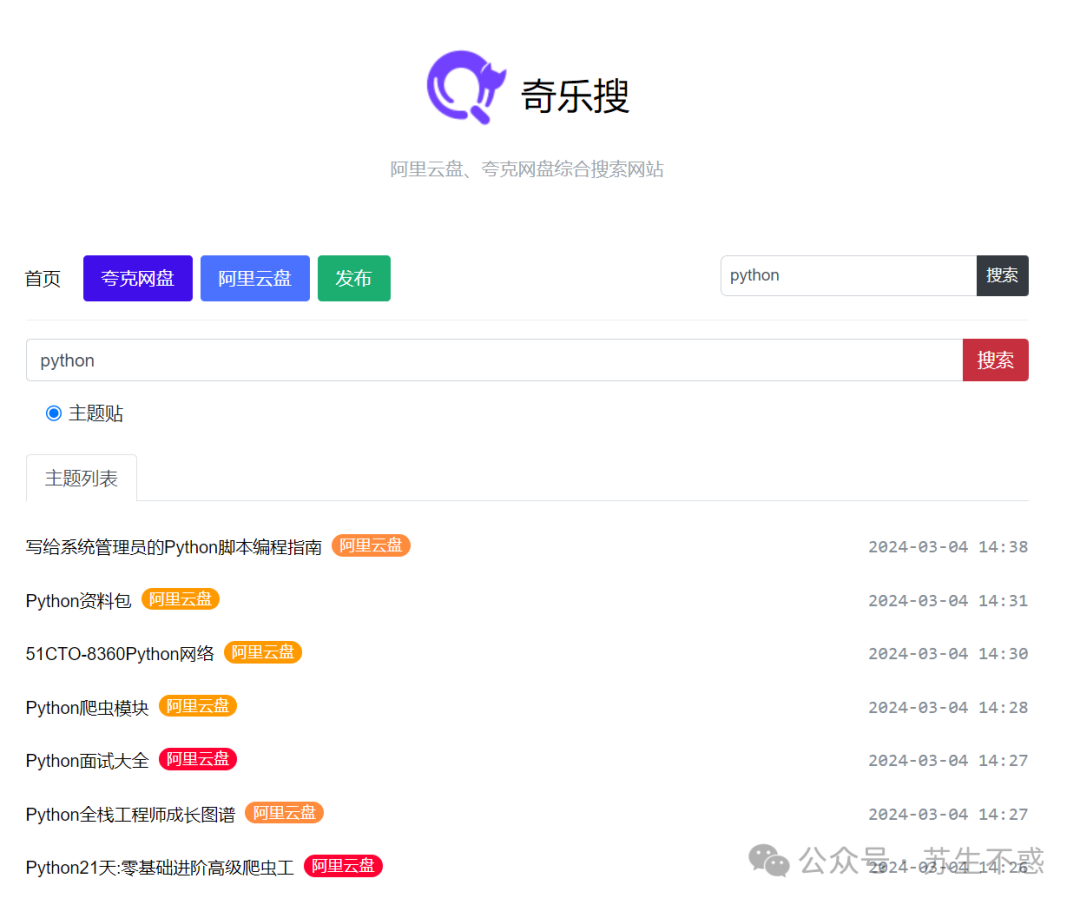Click the 奇乐搜 site title text
The image size is (1080, 905).
pyautogui.click(x=575, y=96)
